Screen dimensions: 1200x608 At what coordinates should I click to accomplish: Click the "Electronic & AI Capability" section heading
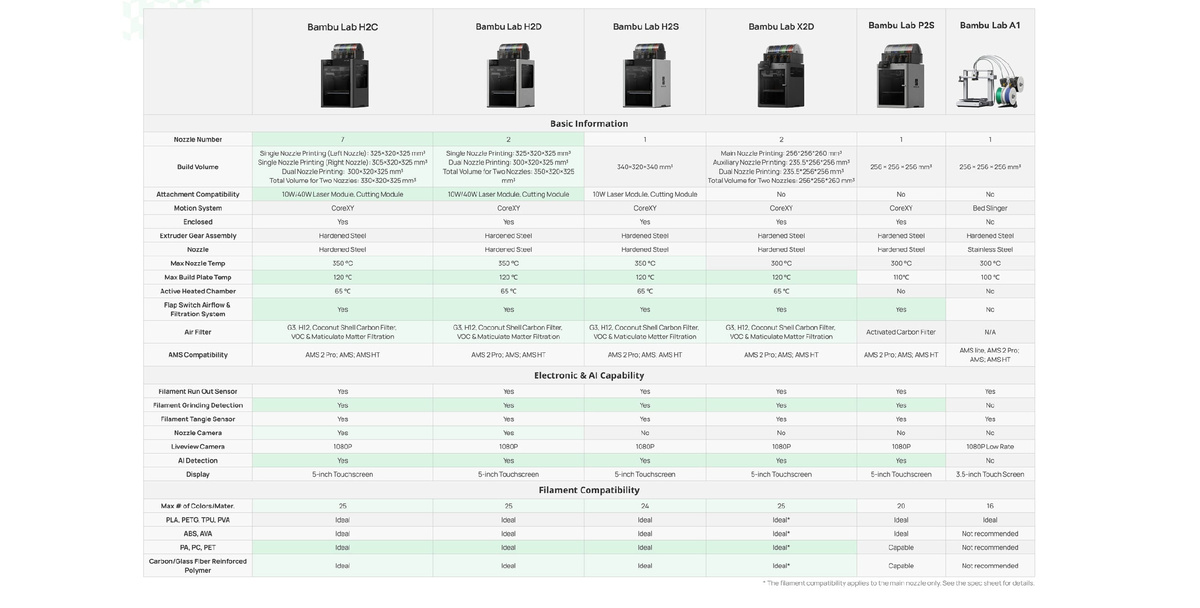point(589,375)
